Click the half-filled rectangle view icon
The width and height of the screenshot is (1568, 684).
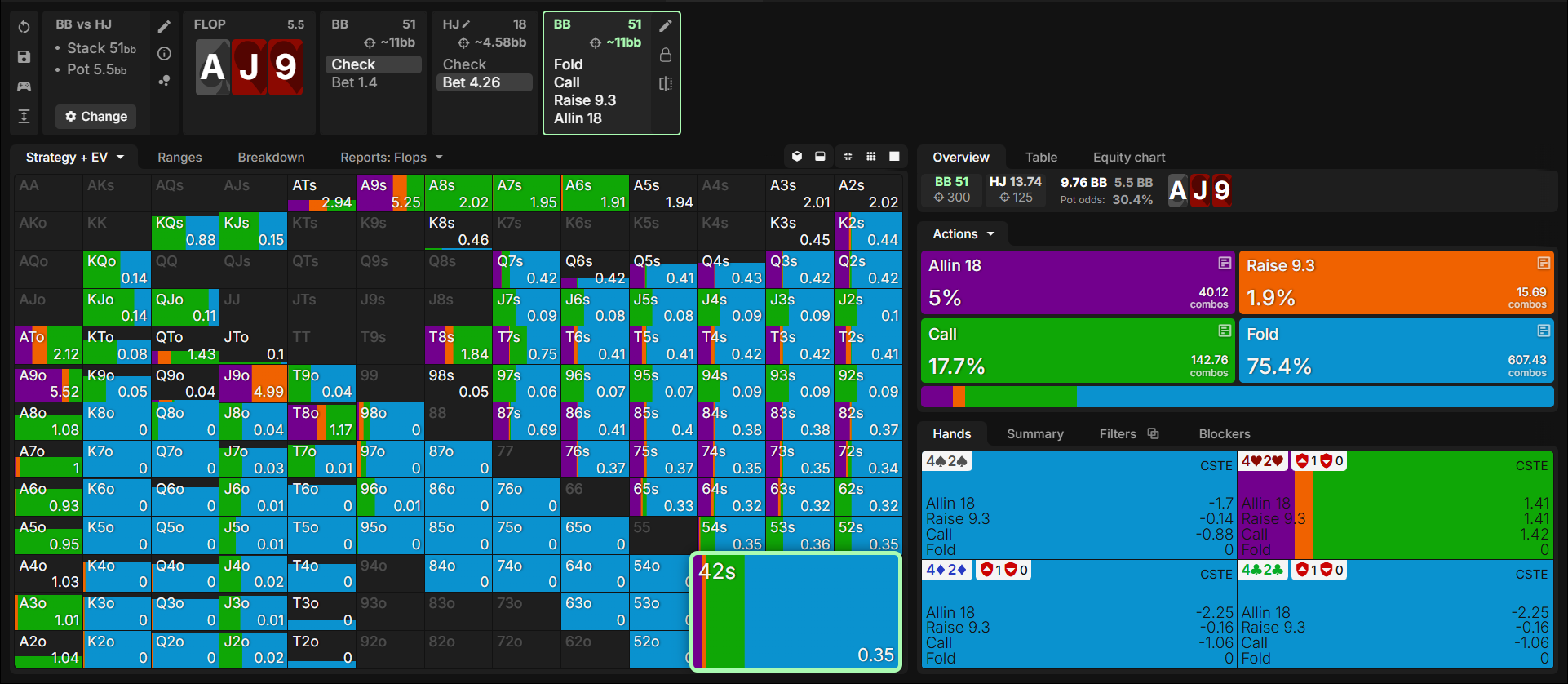click(x=821, y=156)
